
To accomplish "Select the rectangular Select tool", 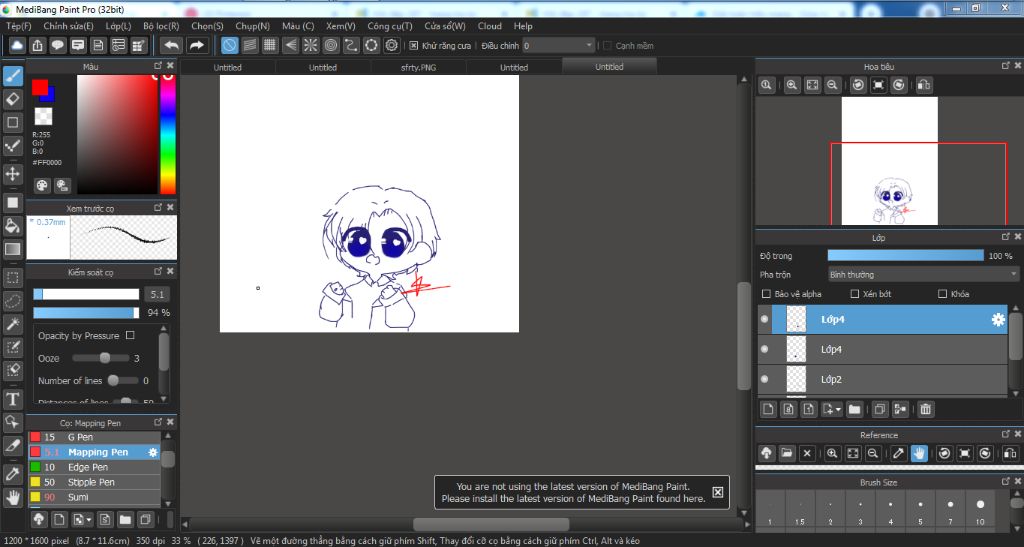I will click(12, 277).
